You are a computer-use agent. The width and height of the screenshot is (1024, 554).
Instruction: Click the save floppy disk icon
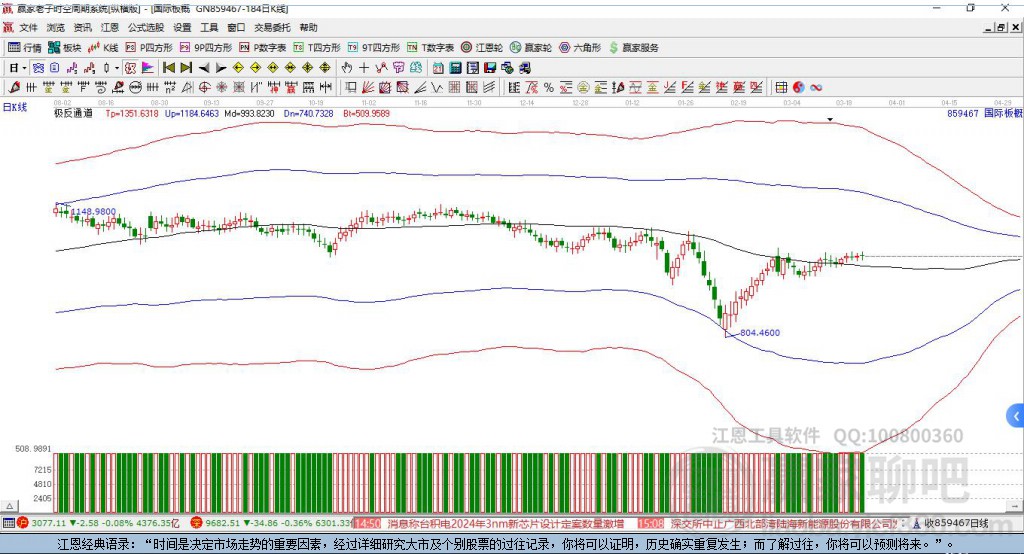pyautogui.click(x=490, y=68)
